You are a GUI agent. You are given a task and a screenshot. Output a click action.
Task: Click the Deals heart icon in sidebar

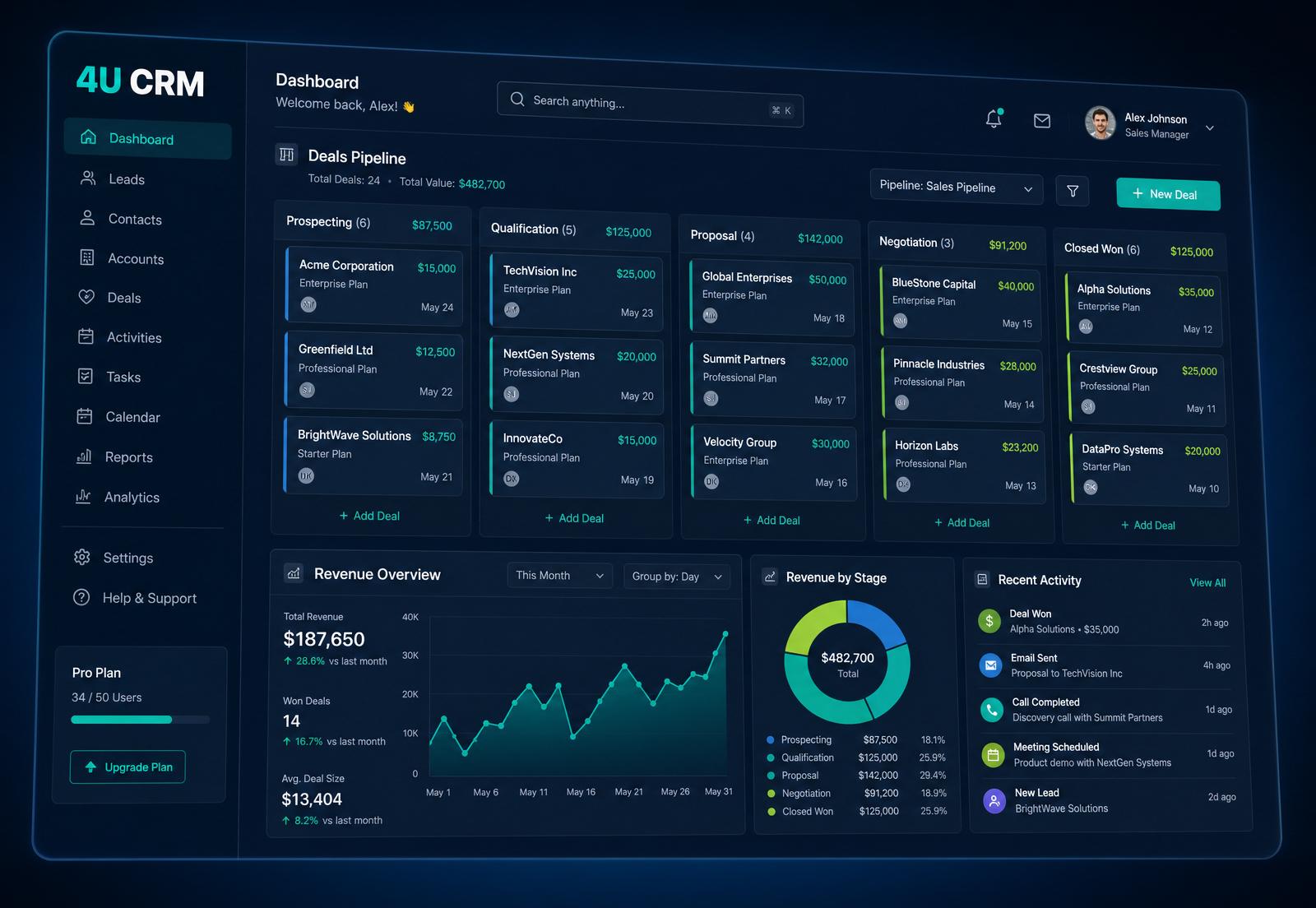86,297
